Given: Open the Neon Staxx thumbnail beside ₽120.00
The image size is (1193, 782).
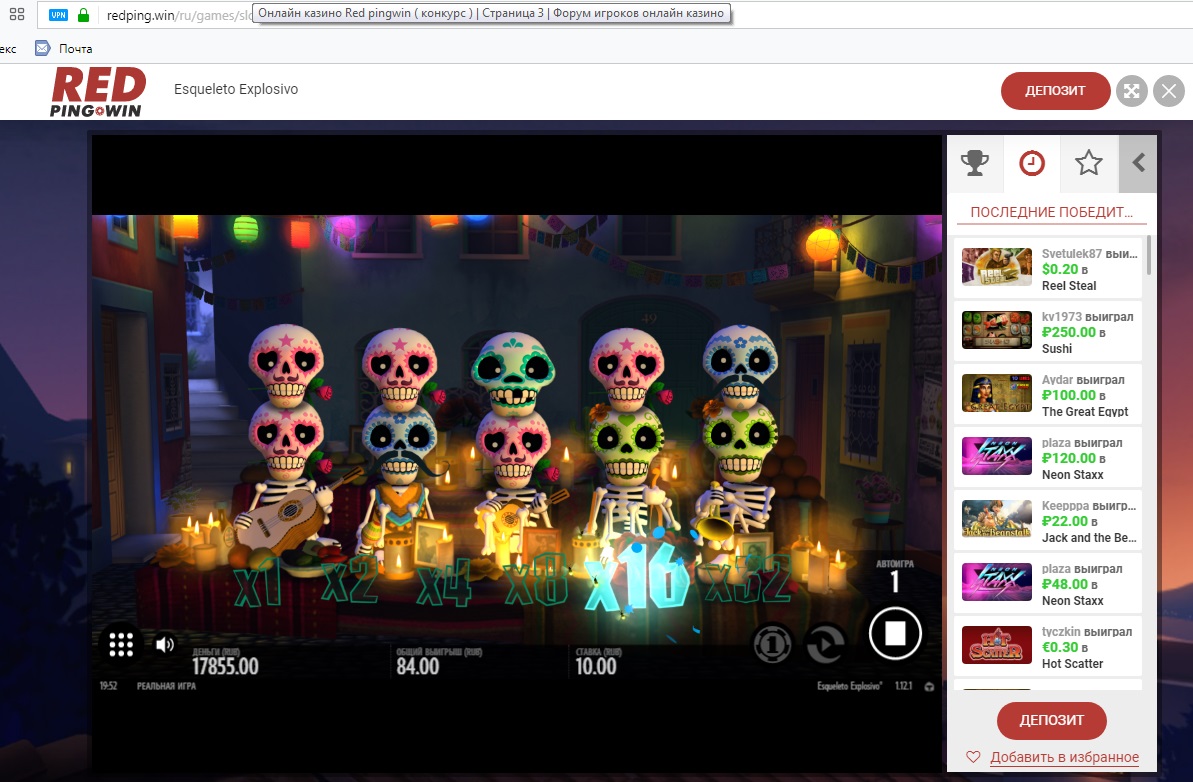Looking at the screenshot, I should 997,456.
